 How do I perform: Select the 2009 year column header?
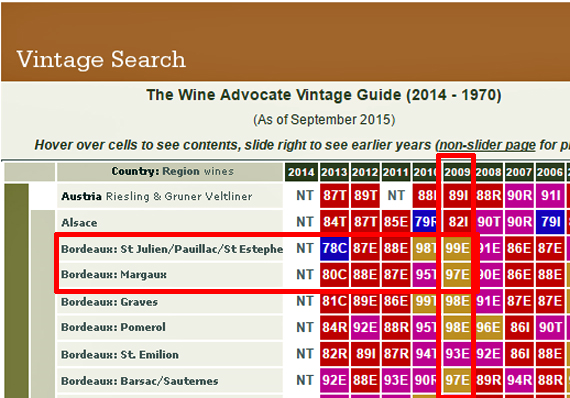[457, 172]
